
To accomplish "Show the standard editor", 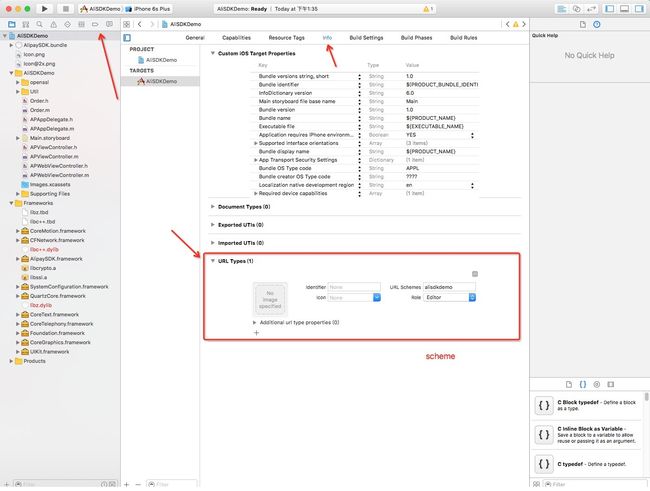I will (562, 9).
